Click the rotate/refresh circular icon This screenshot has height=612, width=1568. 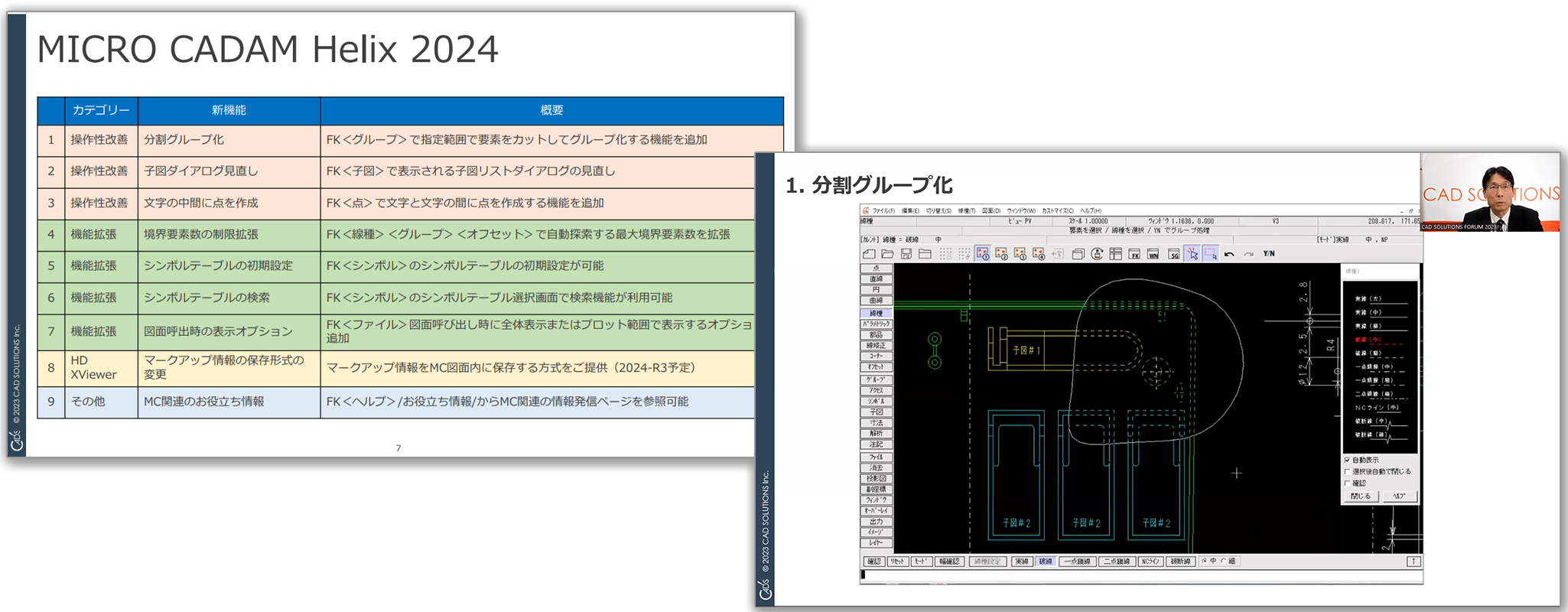[1097, 254]
